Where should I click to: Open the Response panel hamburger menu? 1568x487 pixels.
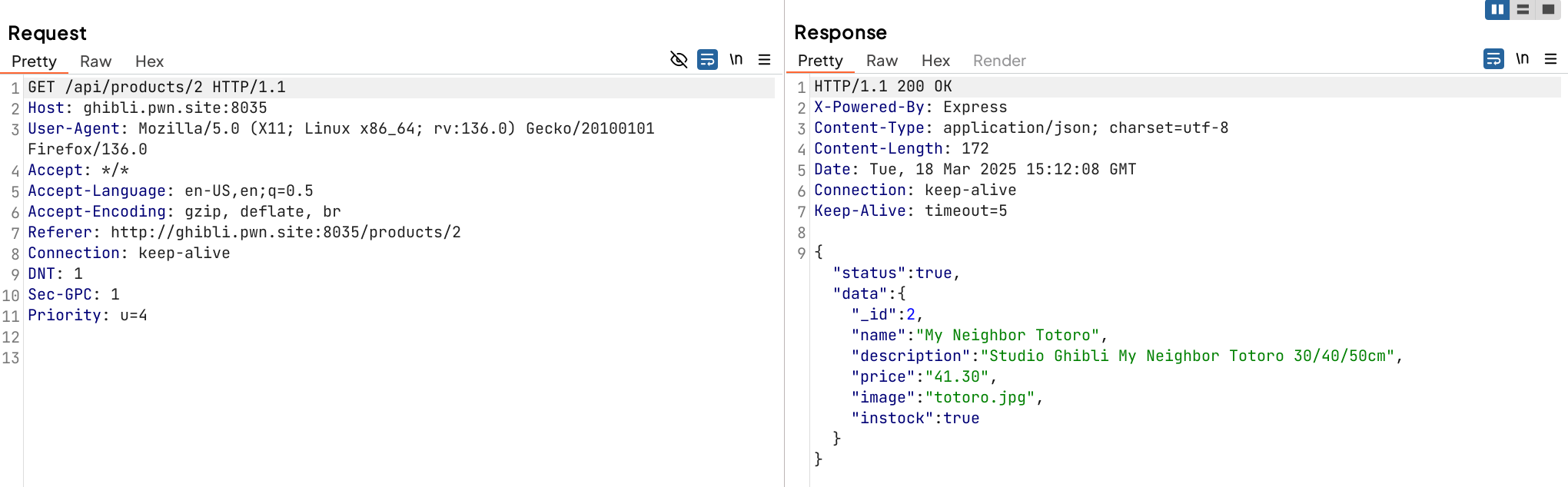[x=1550, y=58]
